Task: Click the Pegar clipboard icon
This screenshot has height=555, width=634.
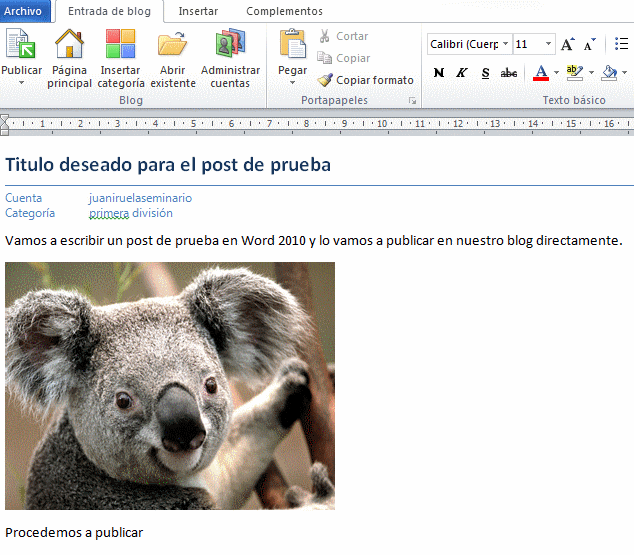Action: (x=292, y=46)
